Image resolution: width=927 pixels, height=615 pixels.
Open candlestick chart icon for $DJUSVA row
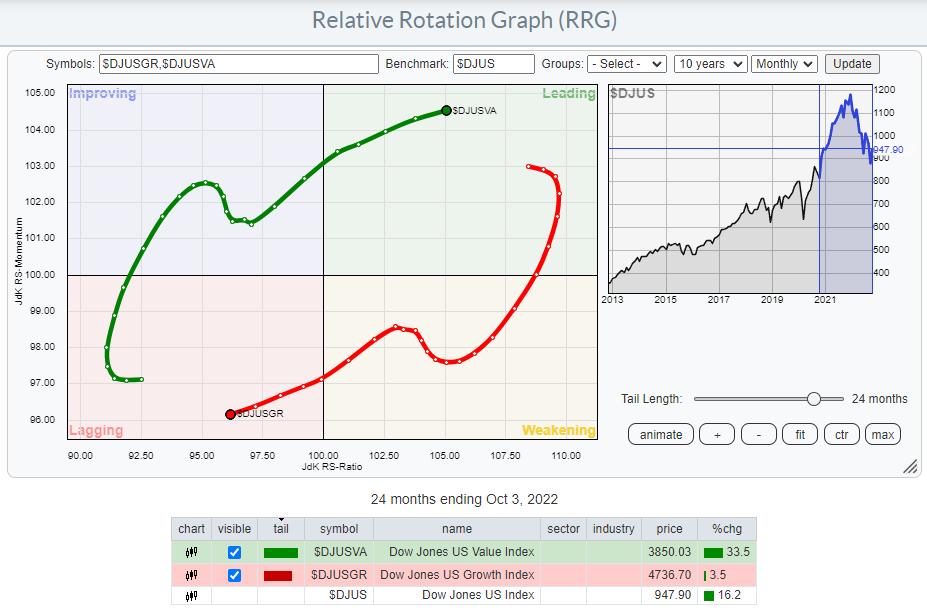click(x=191, y=551)
